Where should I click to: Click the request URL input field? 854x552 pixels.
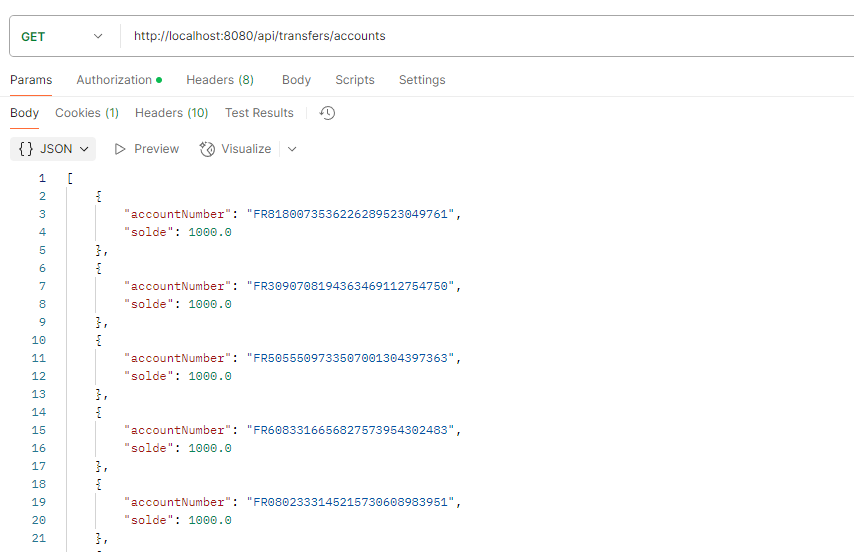(480, 36)
